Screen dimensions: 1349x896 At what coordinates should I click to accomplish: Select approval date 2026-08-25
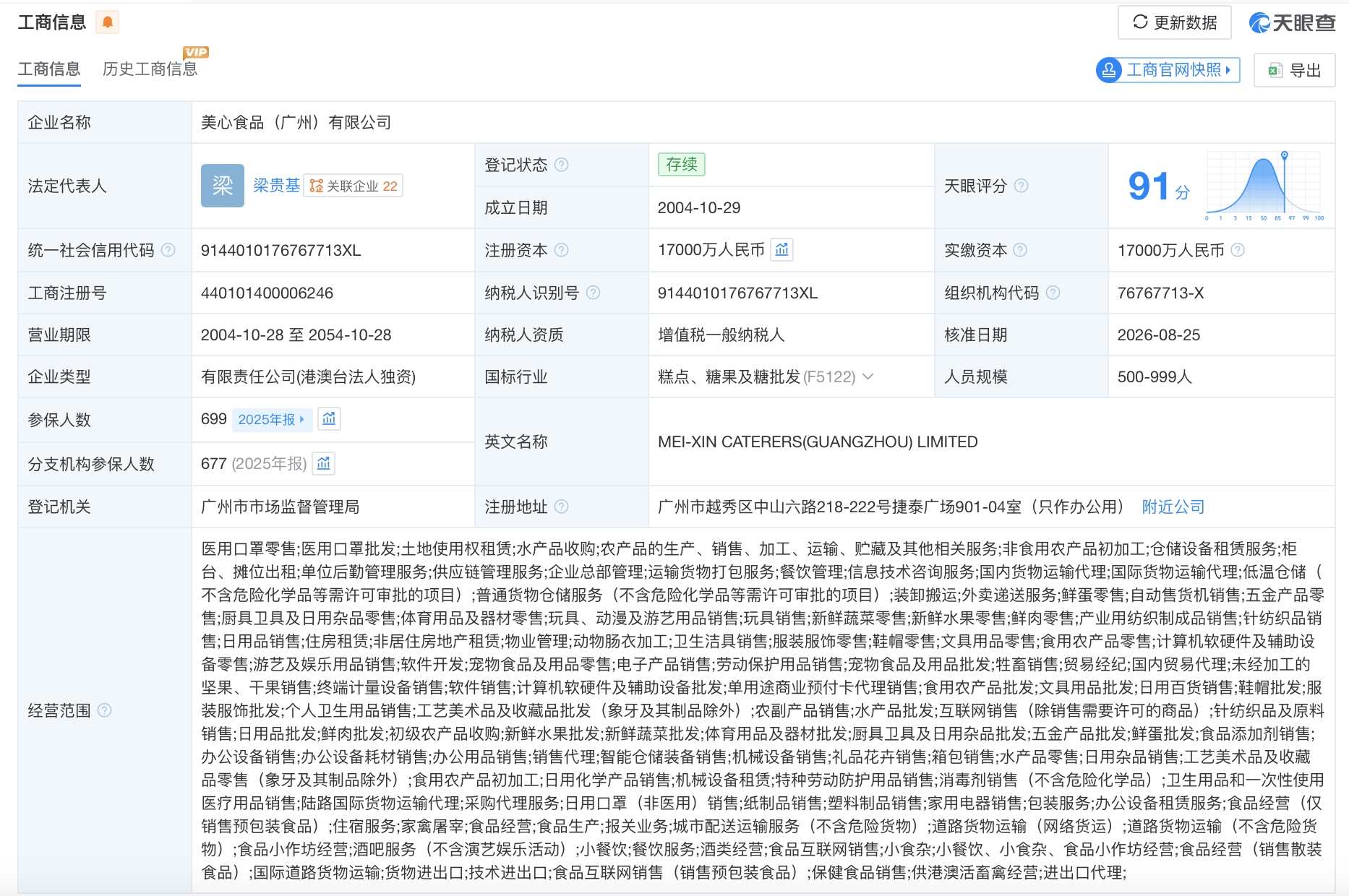1159,335
